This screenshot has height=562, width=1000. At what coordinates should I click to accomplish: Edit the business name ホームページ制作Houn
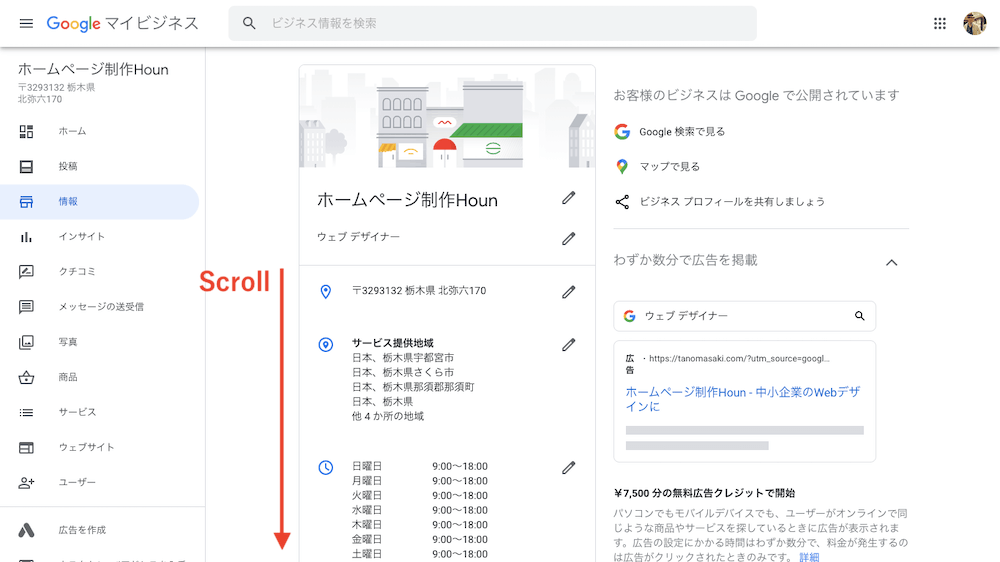coord(568,198)
